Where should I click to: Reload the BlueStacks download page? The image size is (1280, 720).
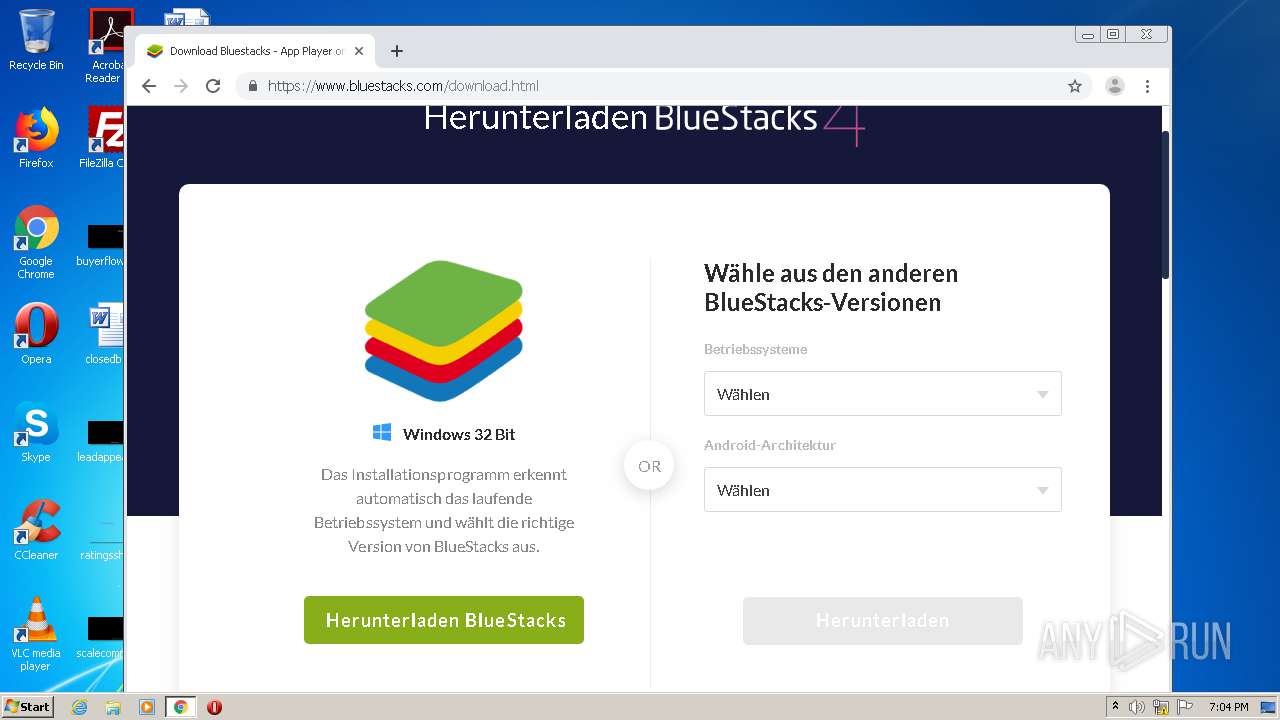[213, 86]
